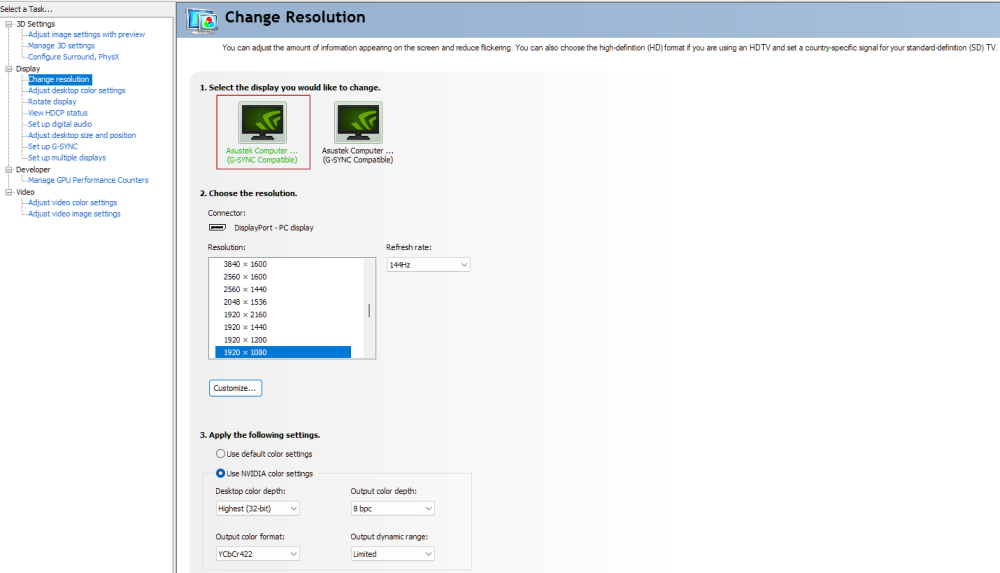1000x573 pixels.
Task: Open Output dynamic range dropdown
Action: (392, 554)
